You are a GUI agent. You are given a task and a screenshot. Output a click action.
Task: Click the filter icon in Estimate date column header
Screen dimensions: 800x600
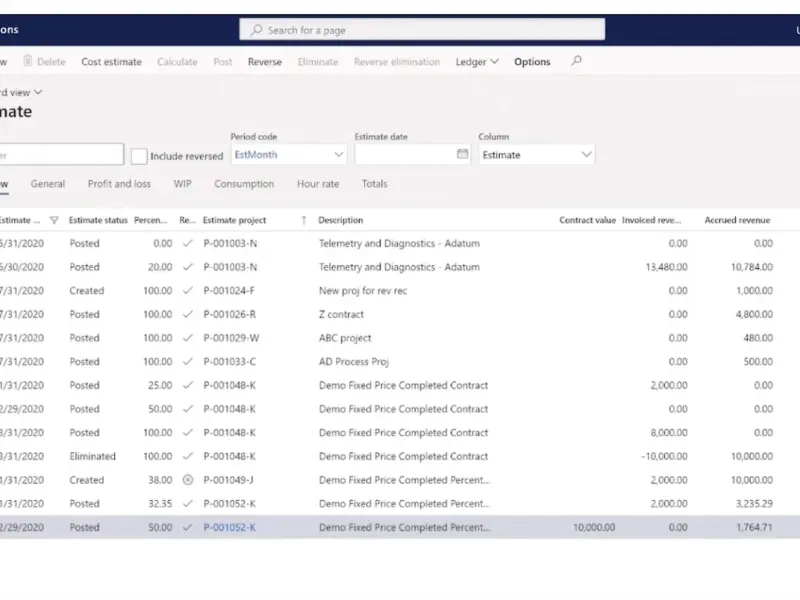coord(54,220)
